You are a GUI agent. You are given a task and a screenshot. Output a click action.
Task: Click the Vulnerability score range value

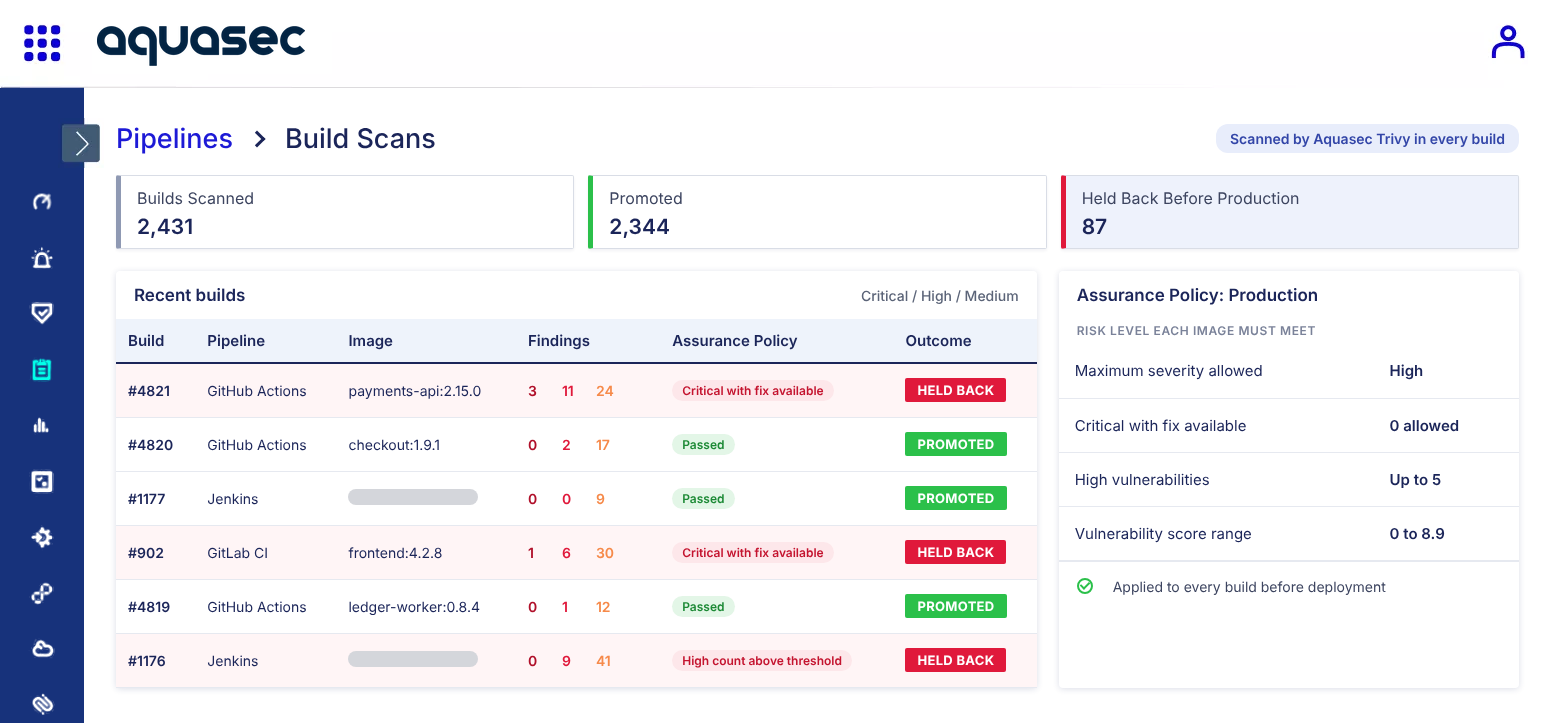1417,534
